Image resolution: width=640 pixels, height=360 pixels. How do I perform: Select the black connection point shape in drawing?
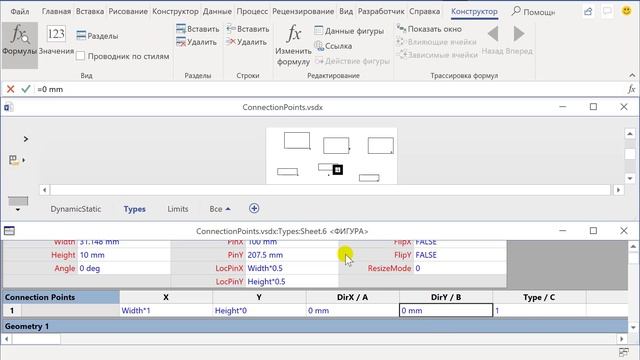[x=338, y=169]
